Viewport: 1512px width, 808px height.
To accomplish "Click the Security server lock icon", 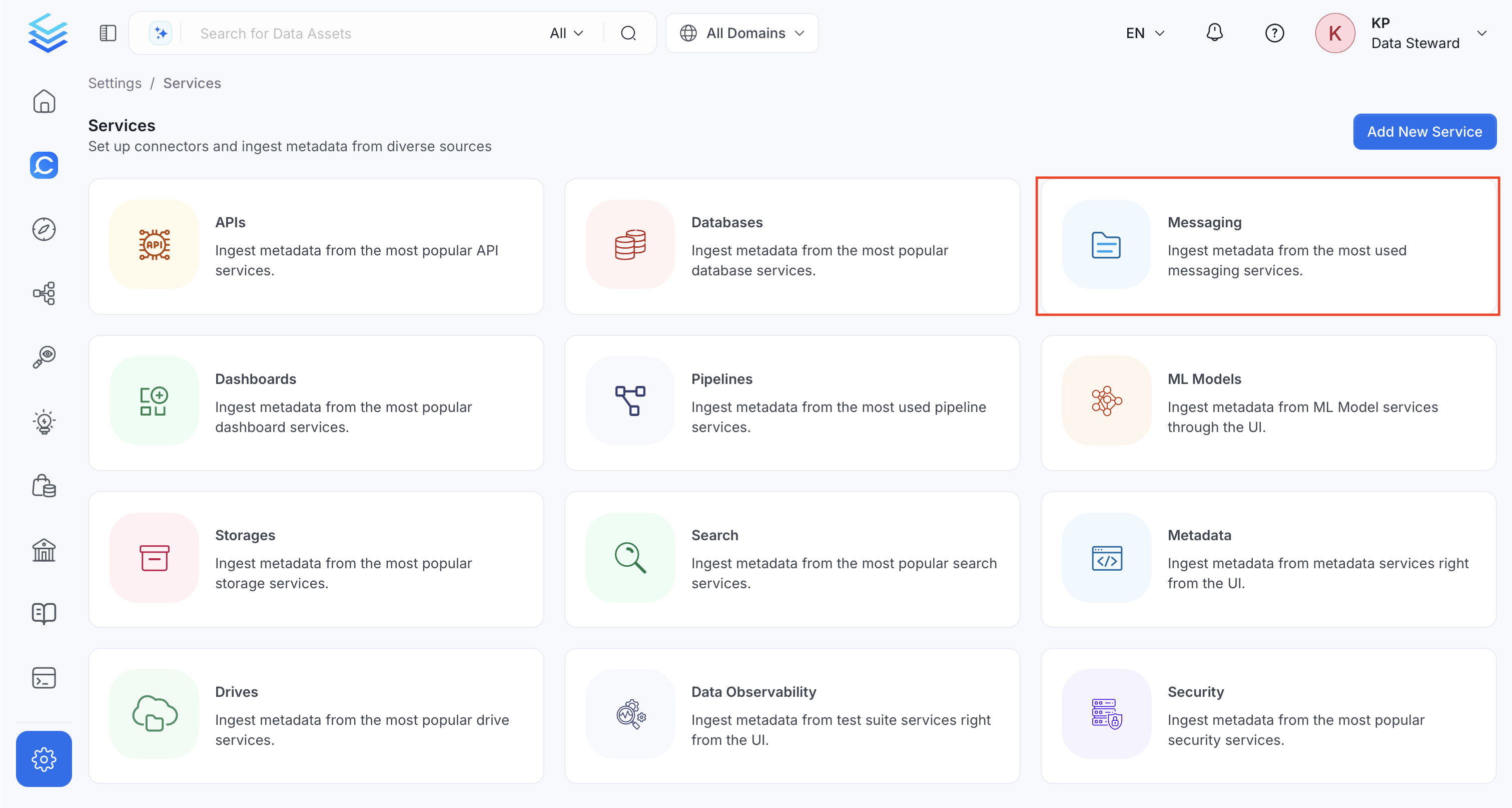I will point(1106,714).
